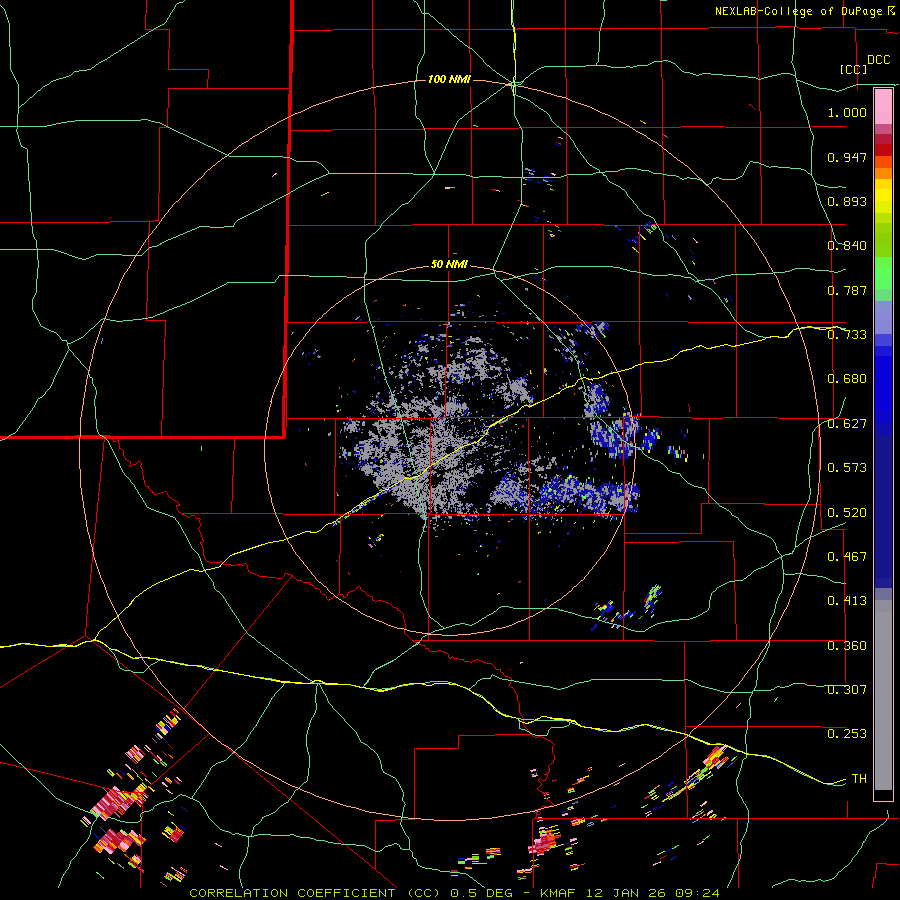Select the 0.360 scale label
The image size is (900, 900).
(847, 646)
